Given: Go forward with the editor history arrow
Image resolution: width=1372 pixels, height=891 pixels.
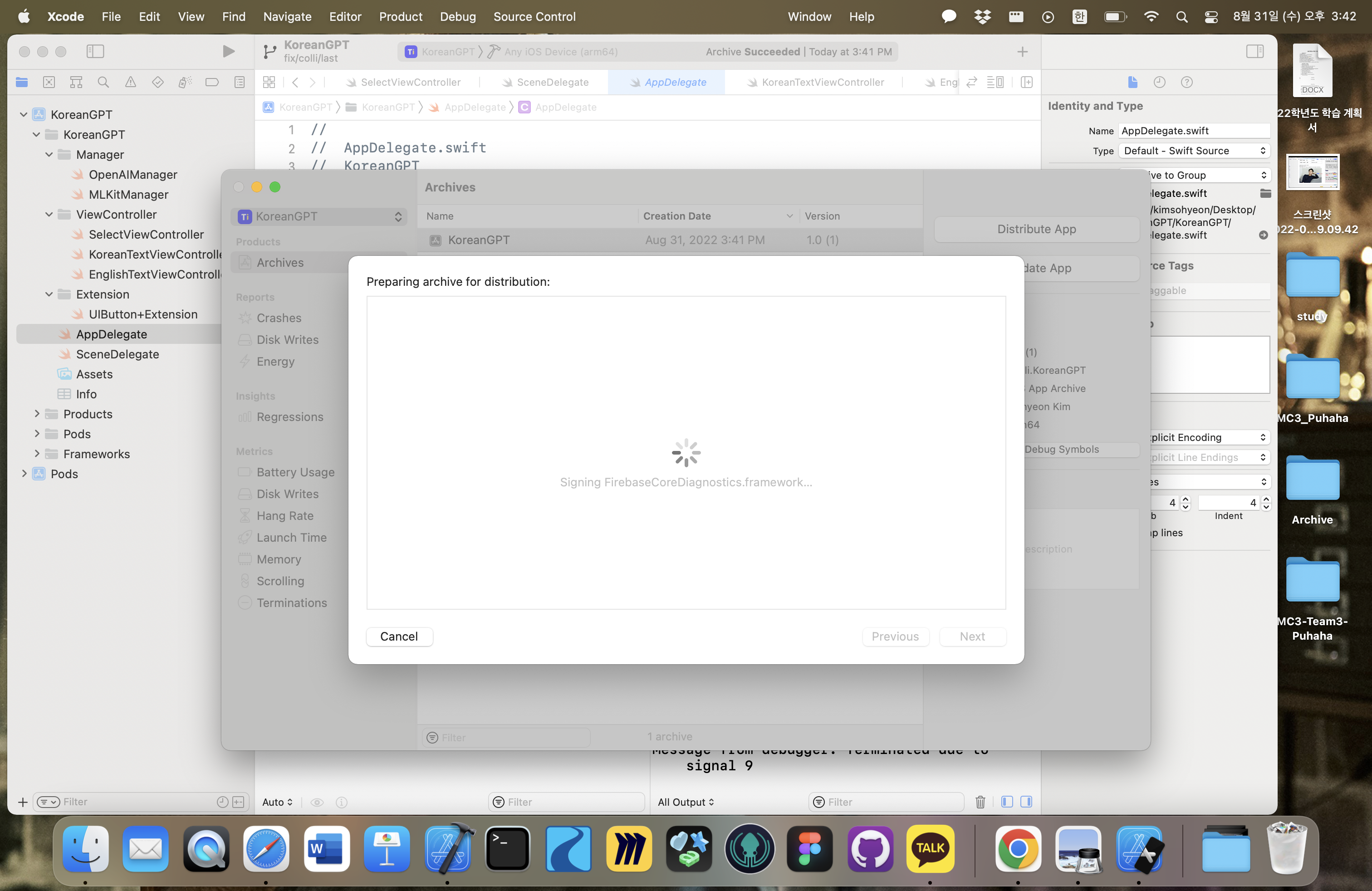Looking at the screenshot, I should coord(313,82).
